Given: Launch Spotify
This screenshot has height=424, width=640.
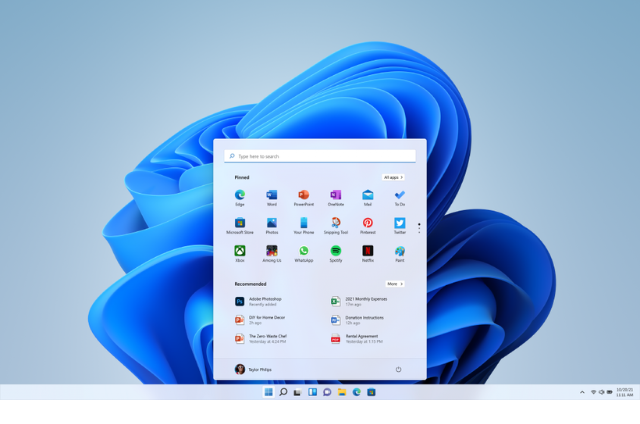Looking at the screenshot, I should tap(336, 254).
